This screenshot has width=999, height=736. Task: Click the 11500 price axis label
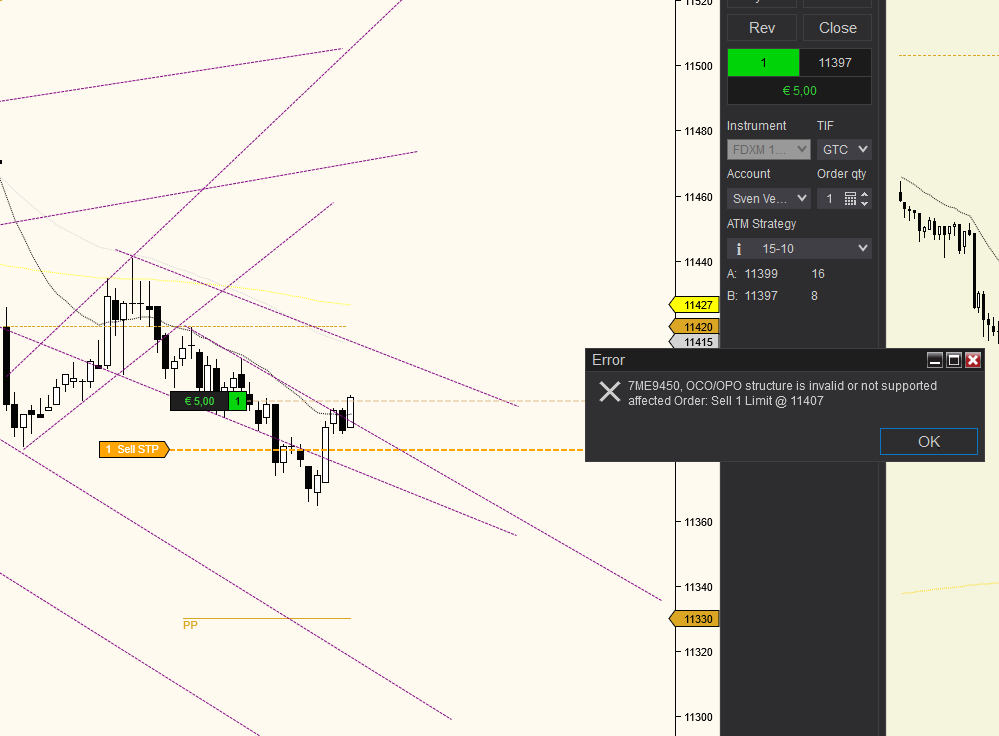pyautogui.click(x=698, y=66)
